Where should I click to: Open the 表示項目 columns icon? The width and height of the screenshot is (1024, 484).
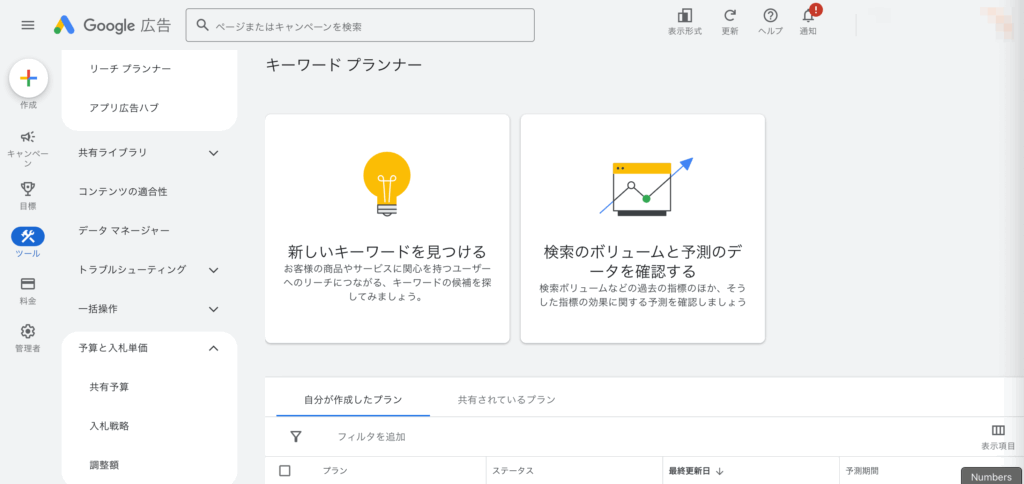[x=998, y=430]
